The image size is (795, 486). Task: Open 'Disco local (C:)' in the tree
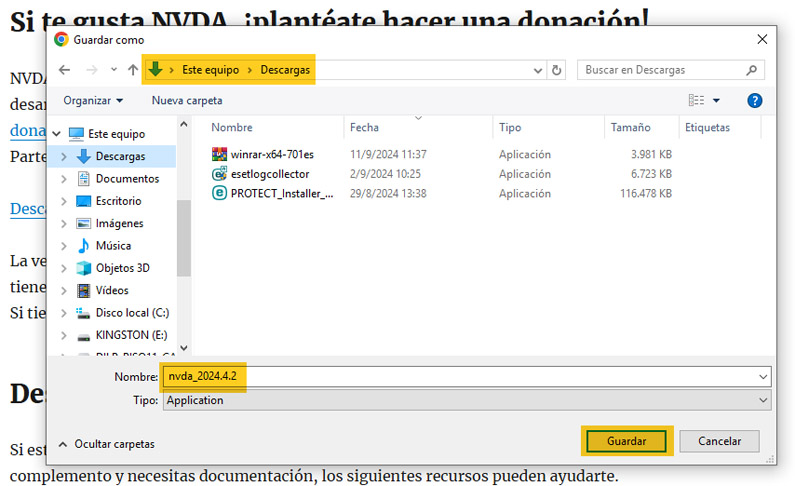point(132,312)
